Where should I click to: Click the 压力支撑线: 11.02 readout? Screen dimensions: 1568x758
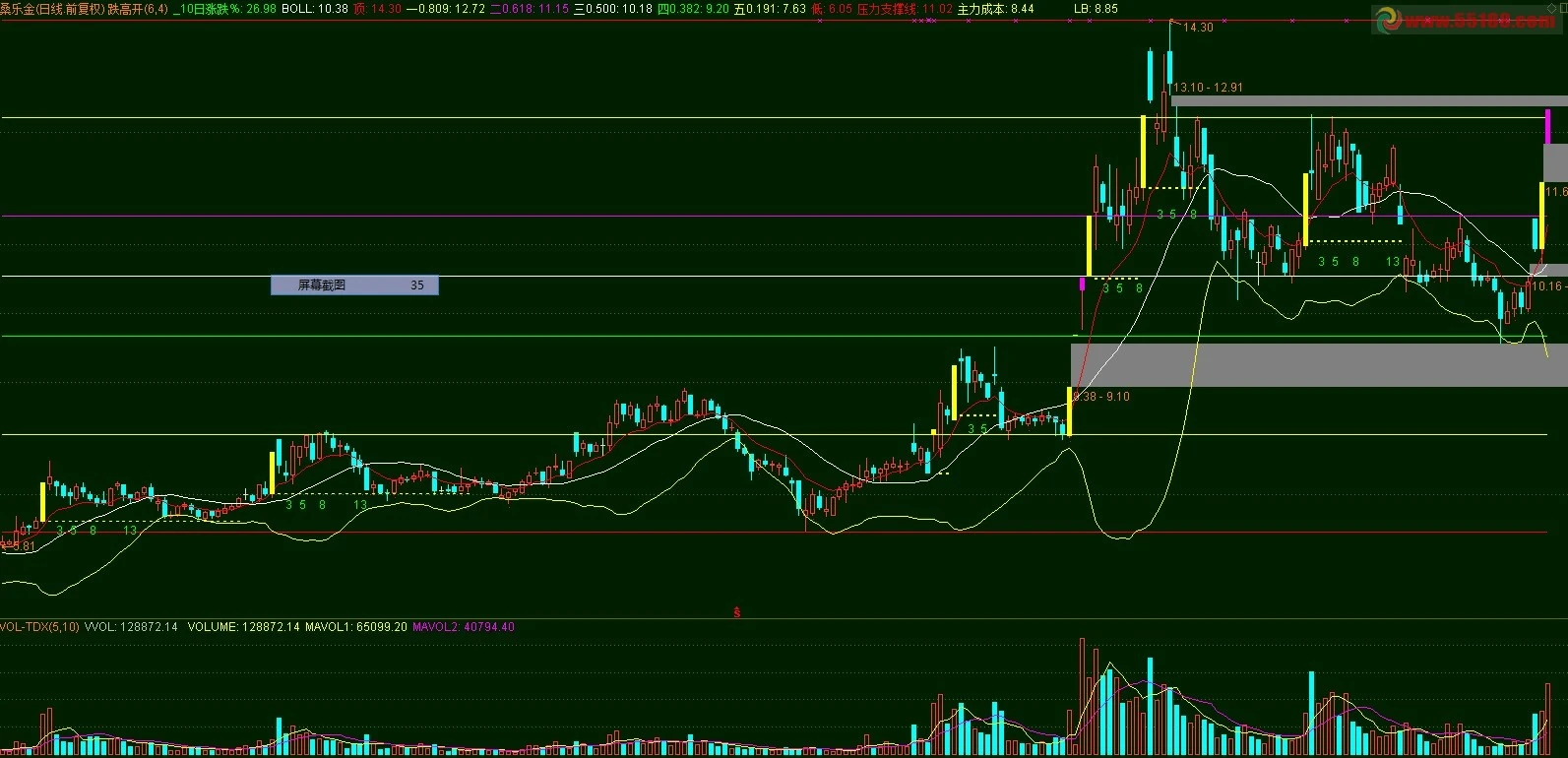pyautogui.click(x=905, y=9)
